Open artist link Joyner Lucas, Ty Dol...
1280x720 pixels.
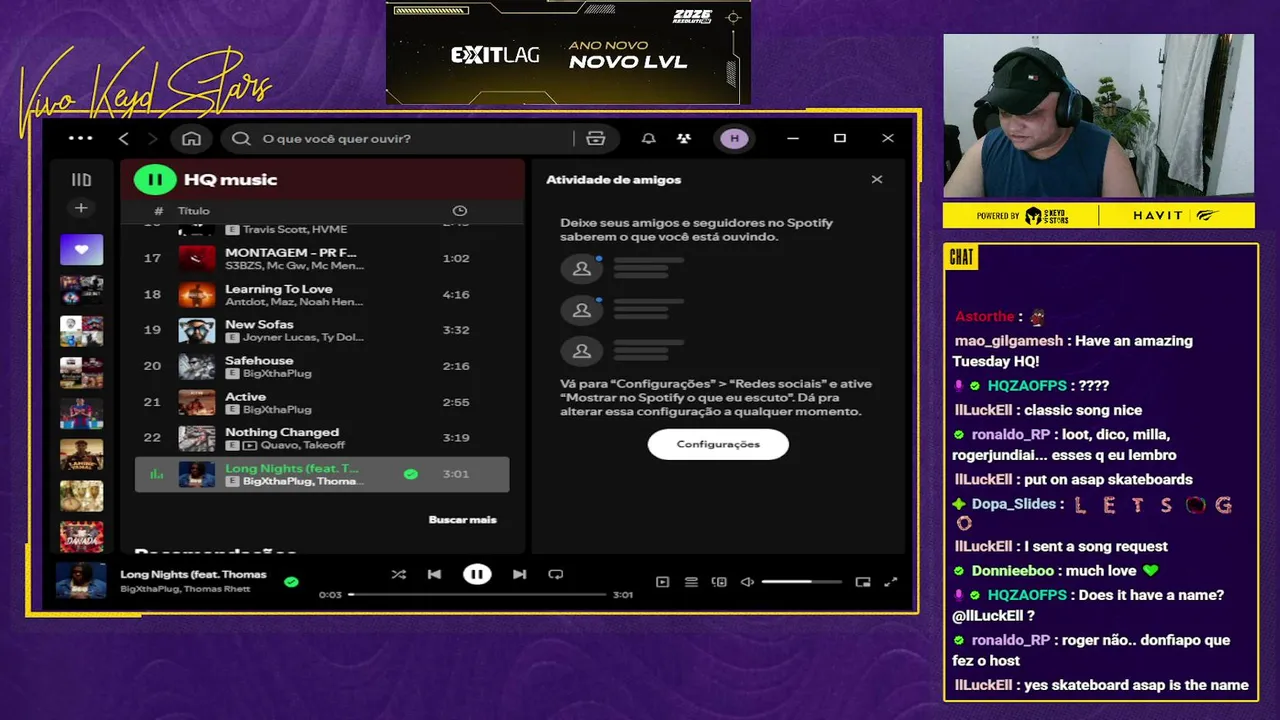pyautogui.click(x=303, y=337)
